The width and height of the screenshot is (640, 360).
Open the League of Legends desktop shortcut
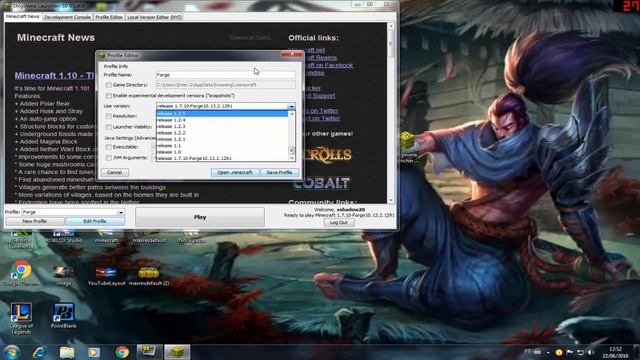pos(21,318)
